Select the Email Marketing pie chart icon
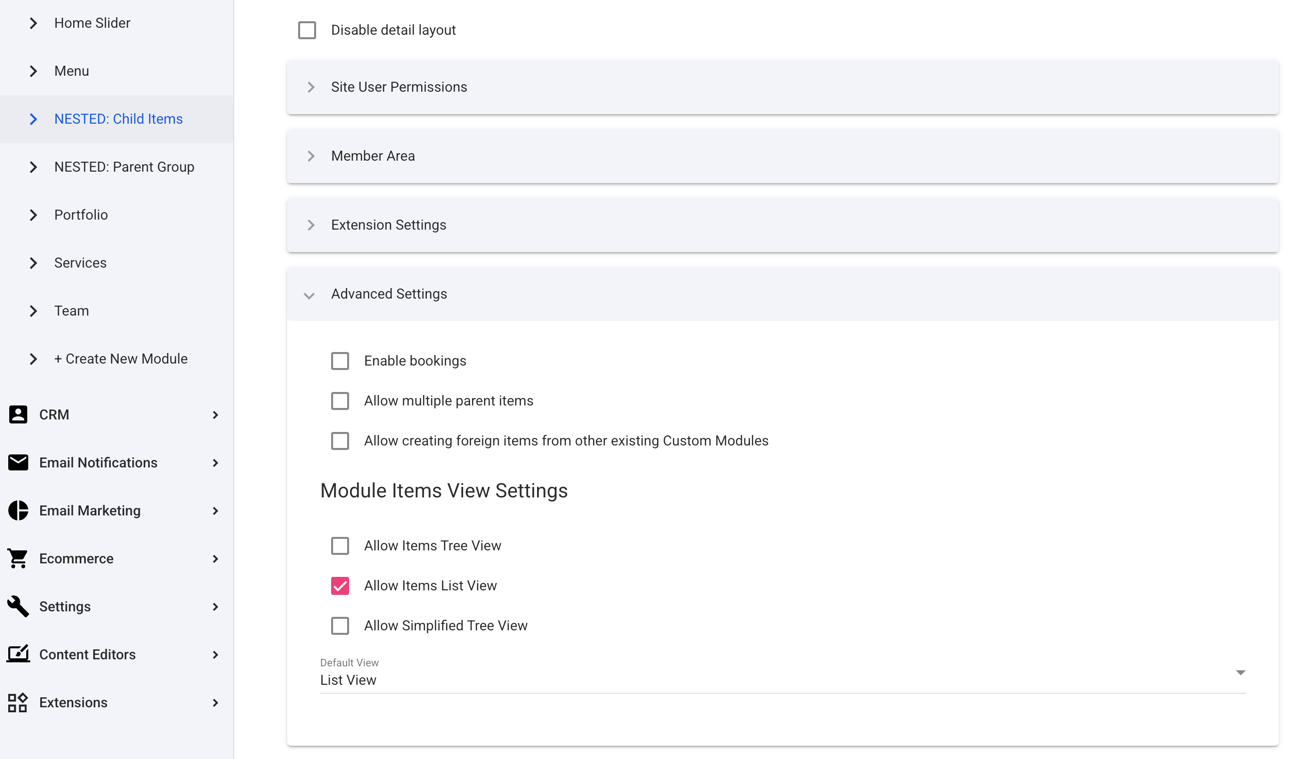The image size is (1290, 759). pyautogui.click(x=17, y=510)
